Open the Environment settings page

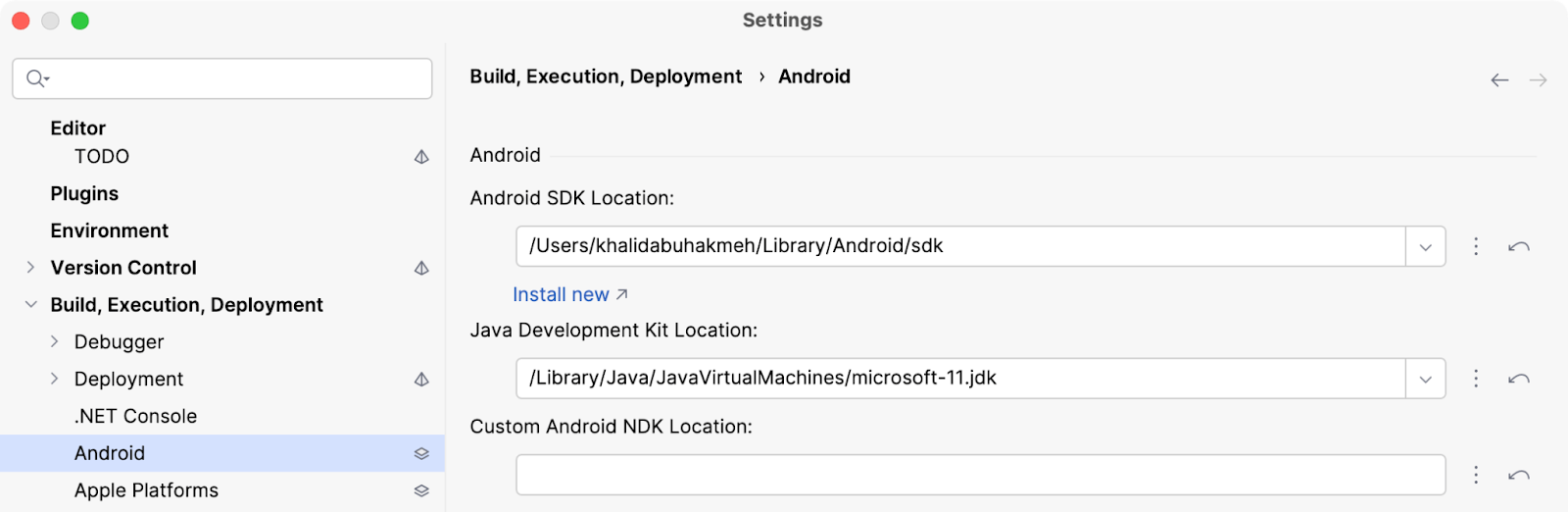coord(110,230)
